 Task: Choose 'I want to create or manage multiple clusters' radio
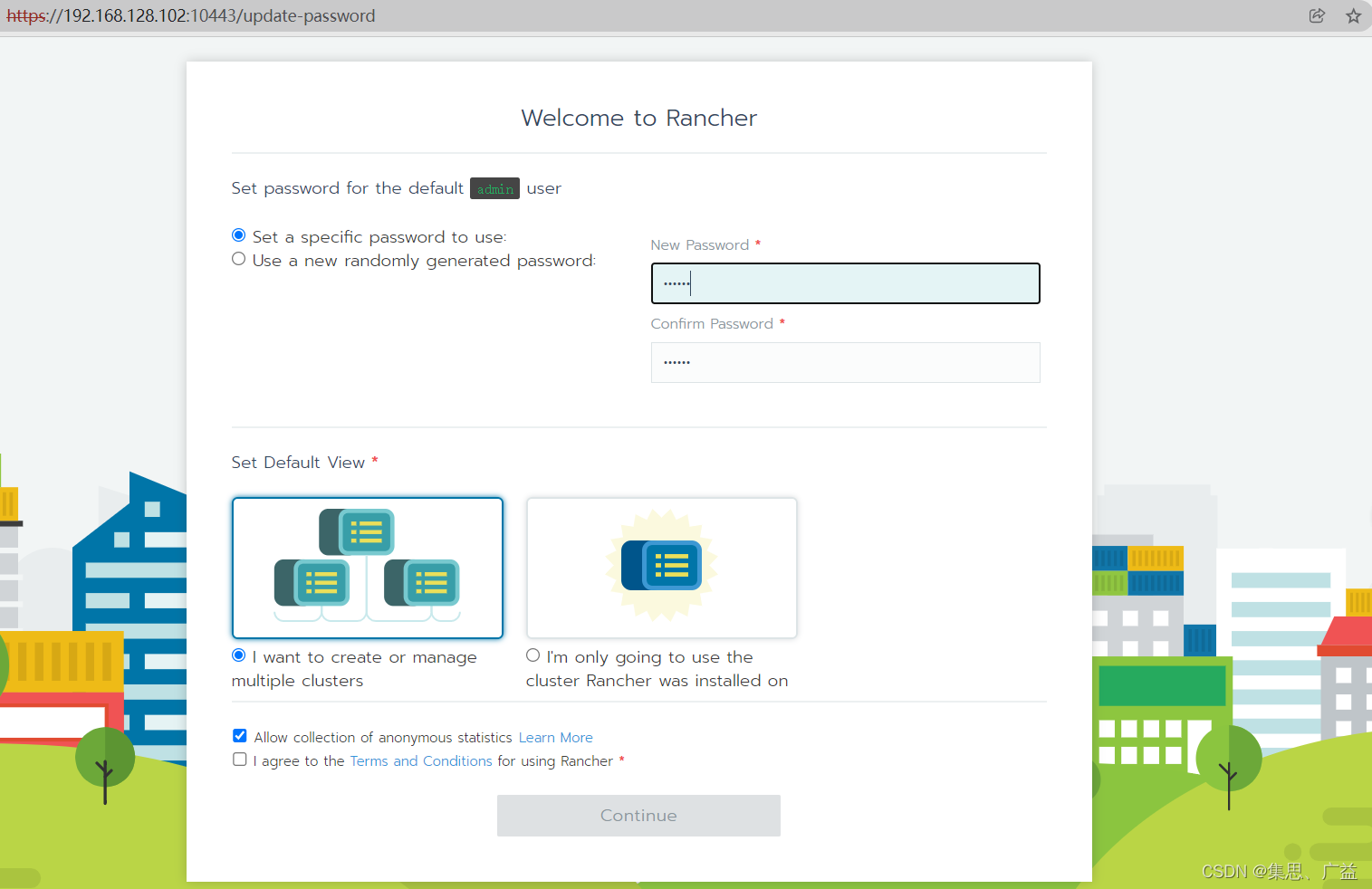pos(239,655)
